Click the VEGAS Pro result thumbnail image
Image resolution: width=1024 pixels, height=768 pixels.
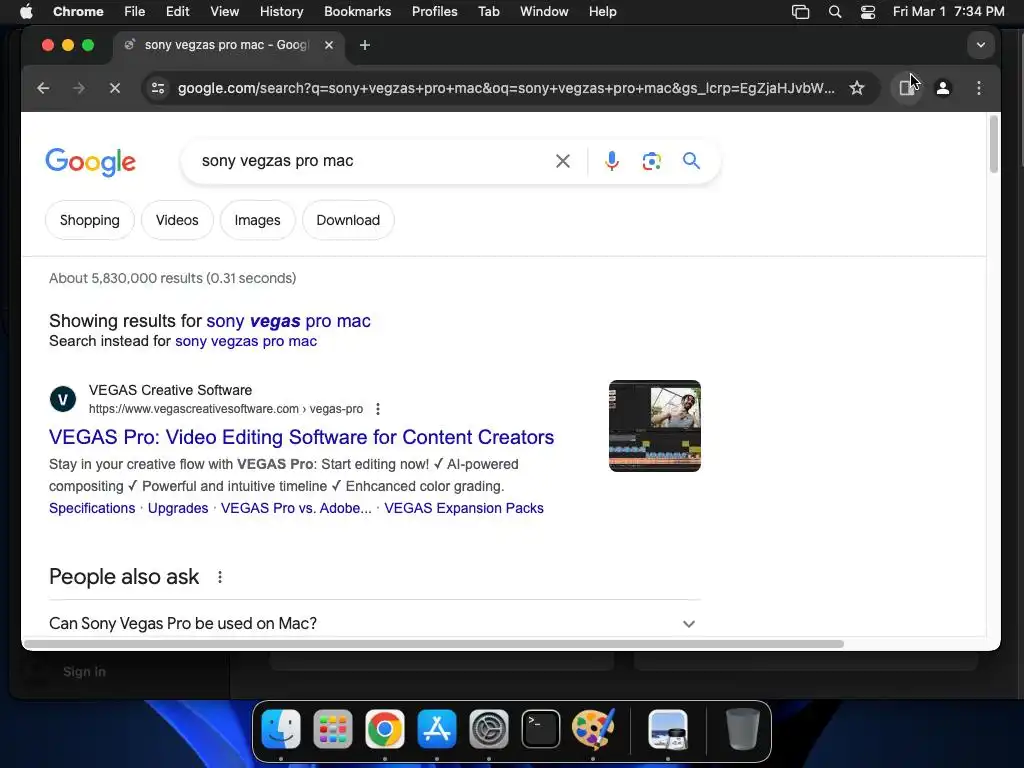coord(654,426)
